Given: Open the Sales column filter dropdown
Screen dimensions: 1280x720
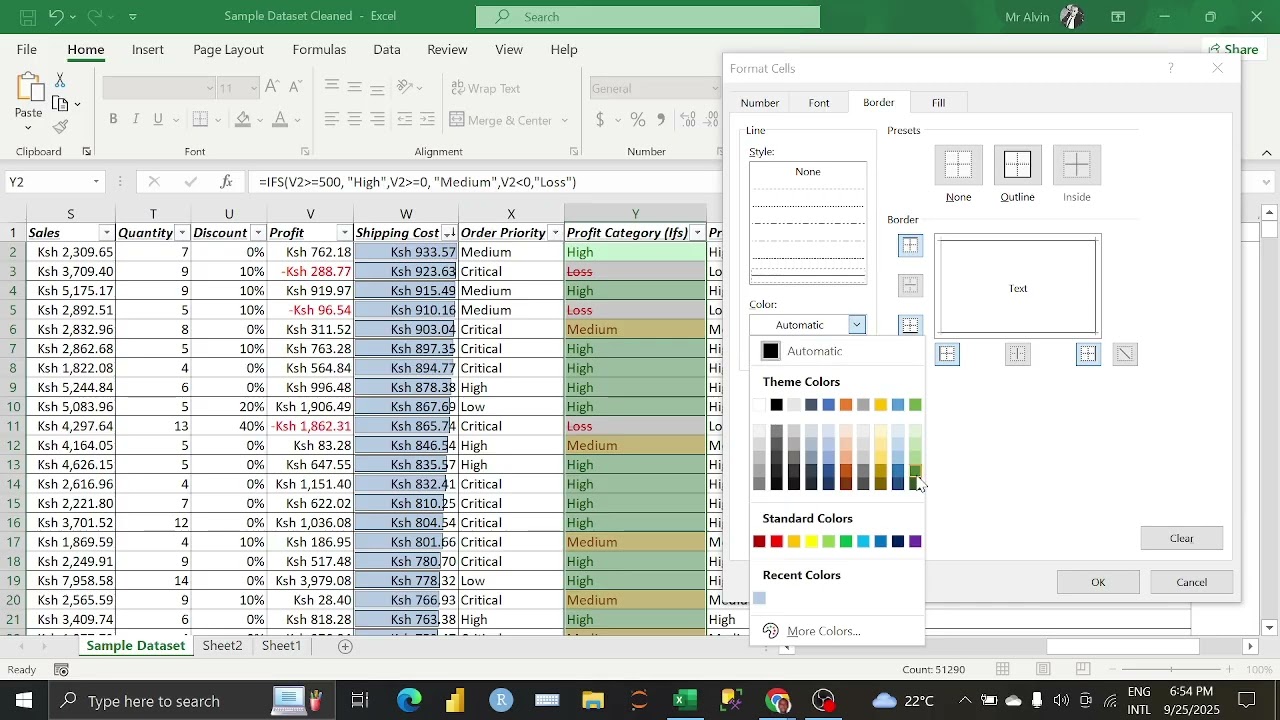Looking at the screenshot, I should pos(106,233).
